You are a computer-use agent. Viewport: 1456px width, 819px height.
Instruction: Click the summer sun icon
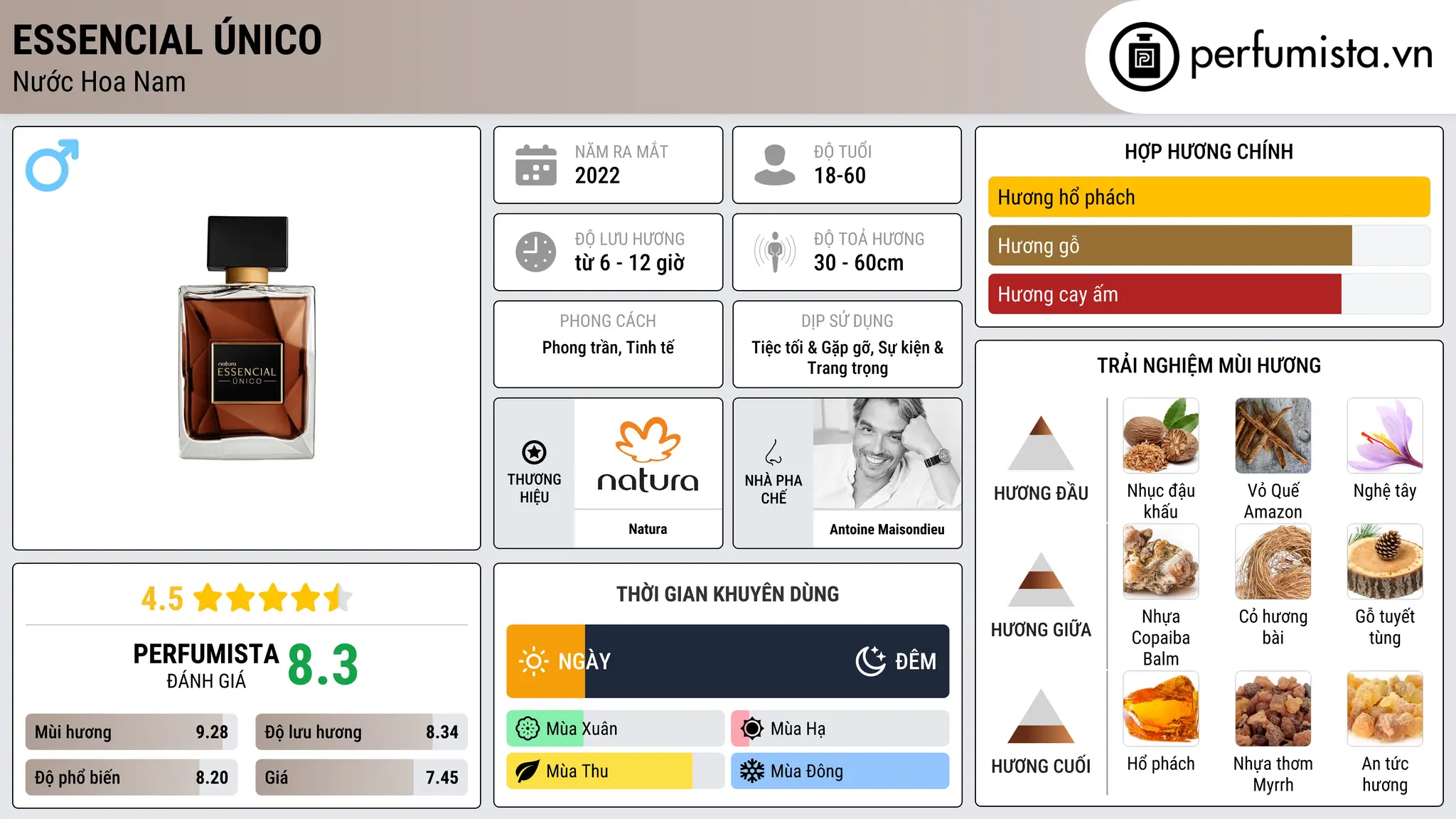coord(752,729)
